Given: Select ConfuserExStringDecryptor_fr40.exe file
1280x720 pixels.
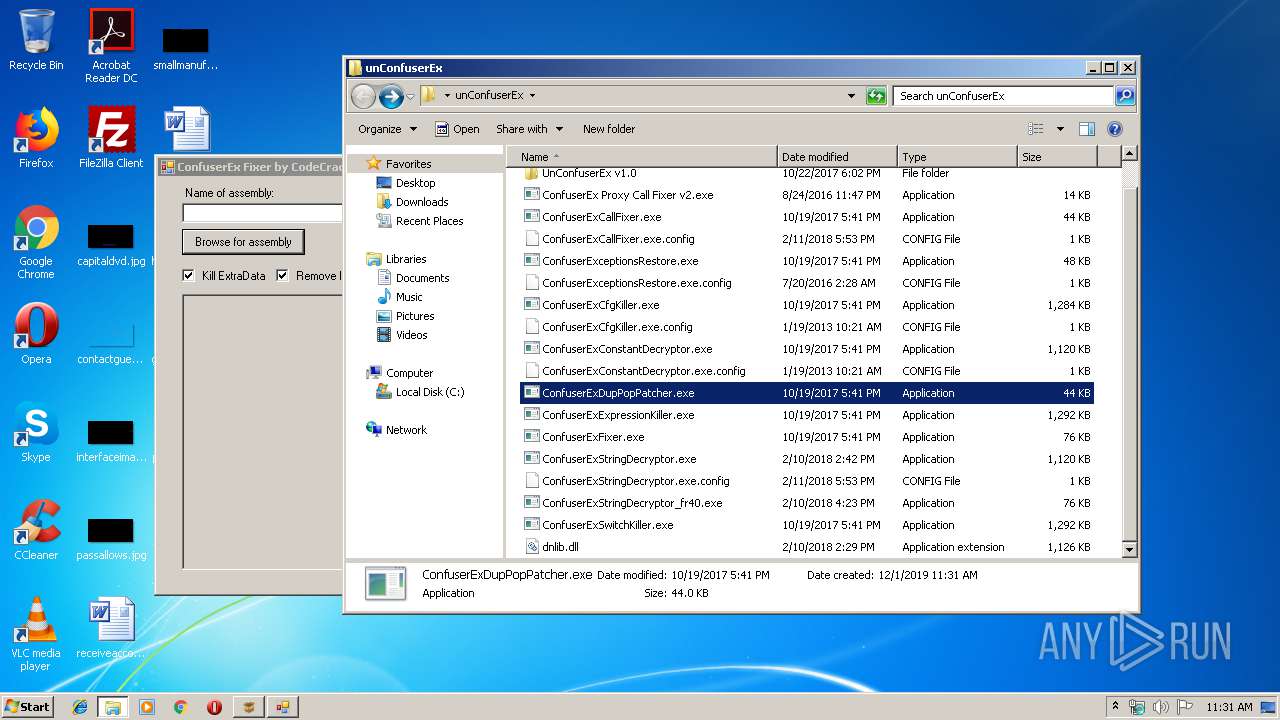Looking at the screenshot, I should pyautogui.click(x=807, y=503).
